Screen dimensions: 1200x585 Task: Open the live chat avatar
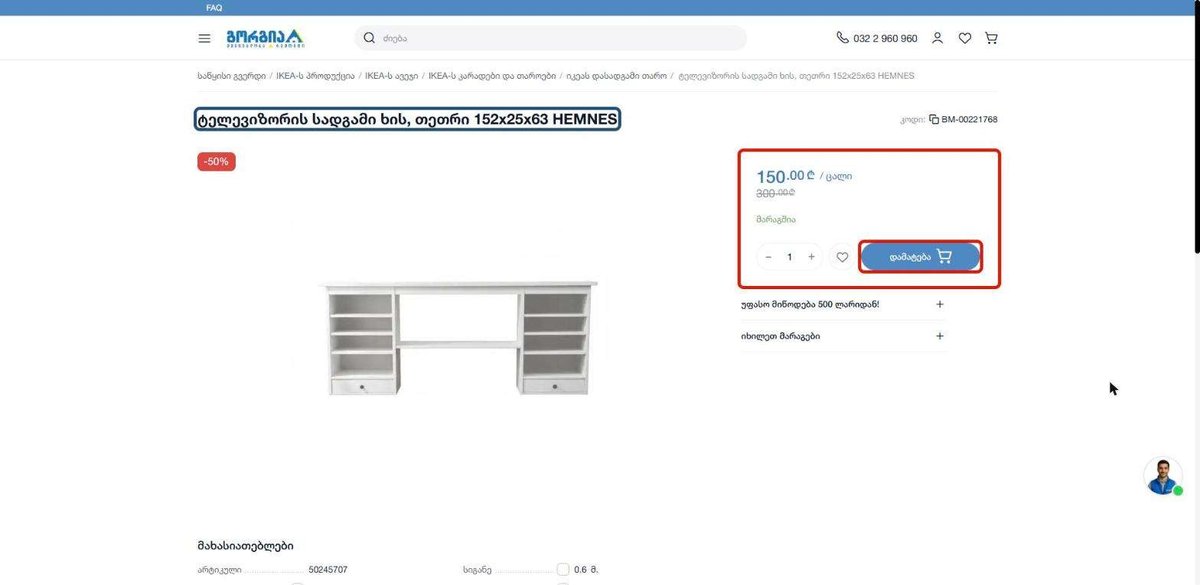(1163, 477)
